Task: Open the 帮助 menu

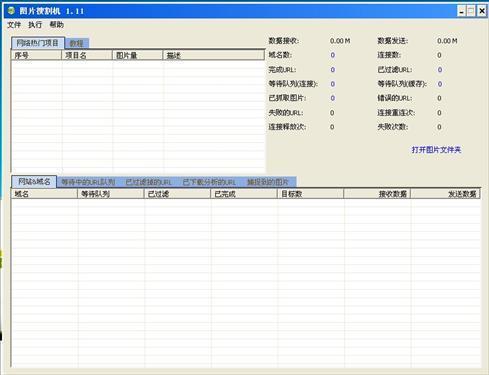Action: (x=56, y=25)
